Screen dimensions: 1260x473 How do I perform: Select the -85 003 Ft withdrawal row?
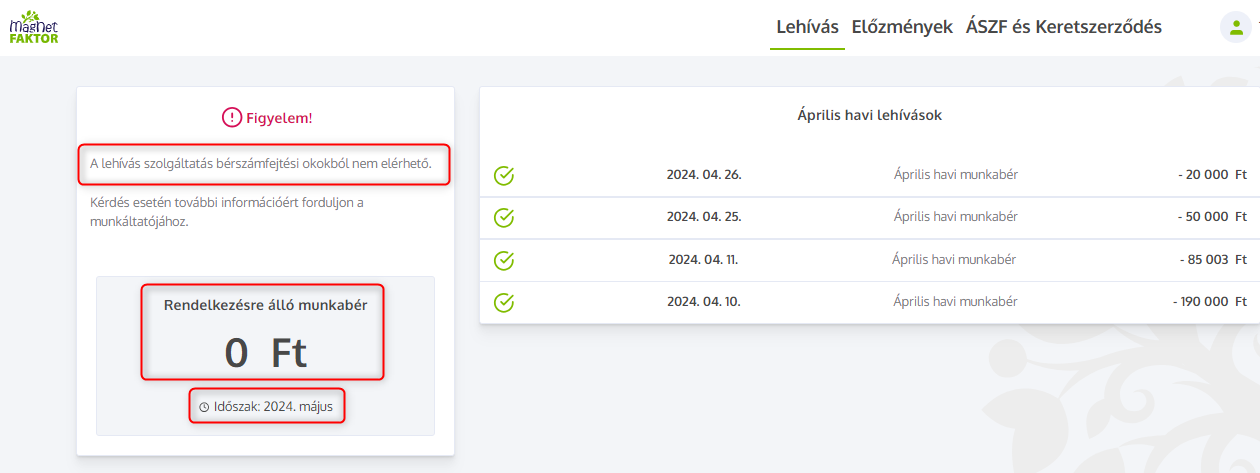point(868,260)
